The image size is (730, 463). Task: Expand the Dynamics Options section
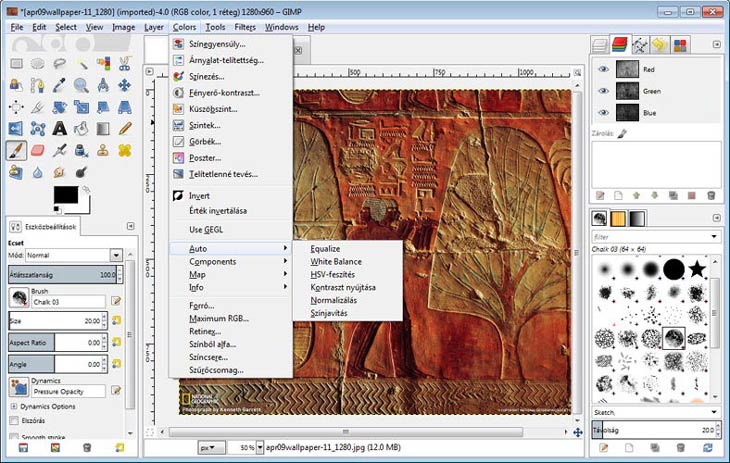point(14,406)
